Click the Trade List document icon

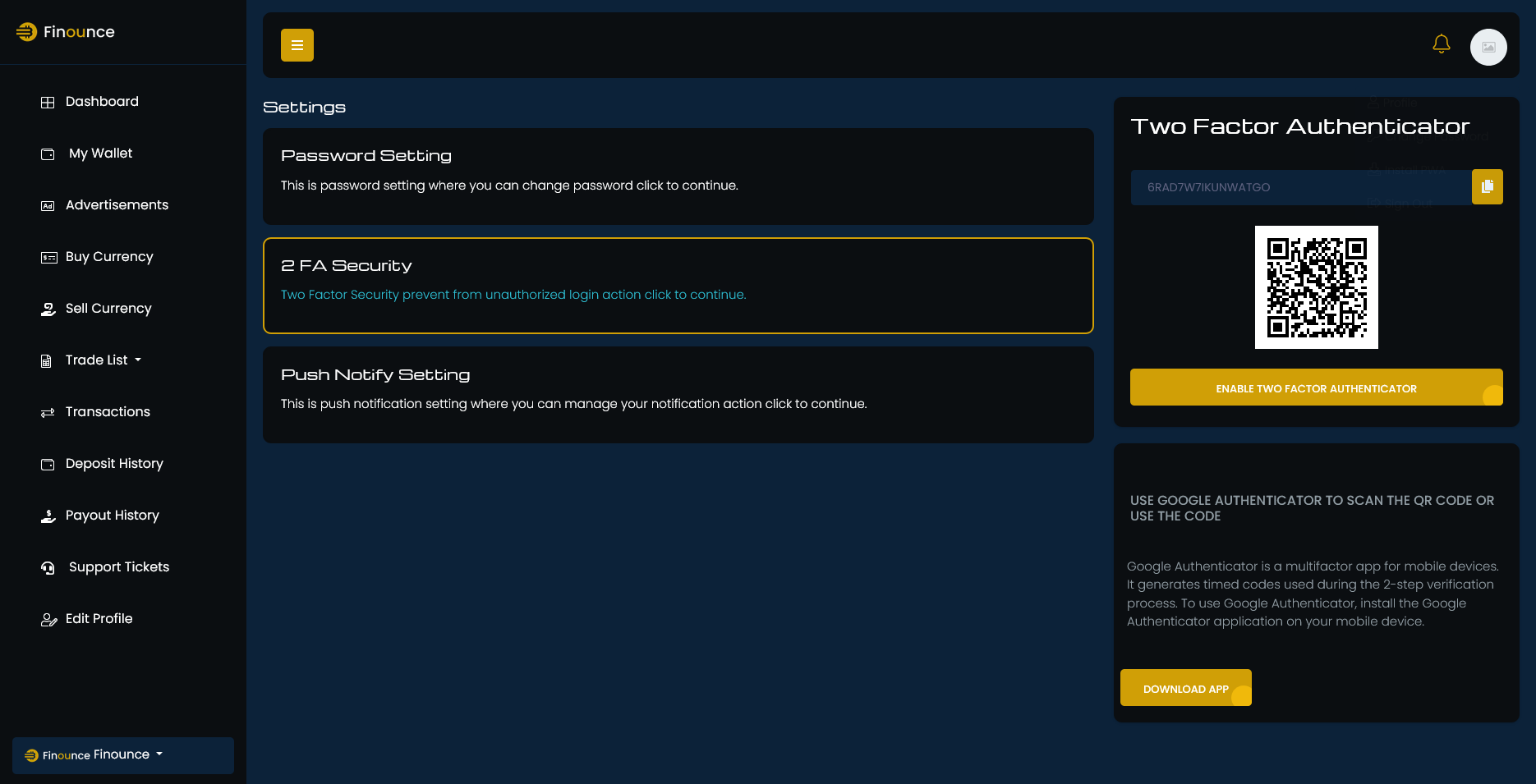tap(46, 361)
